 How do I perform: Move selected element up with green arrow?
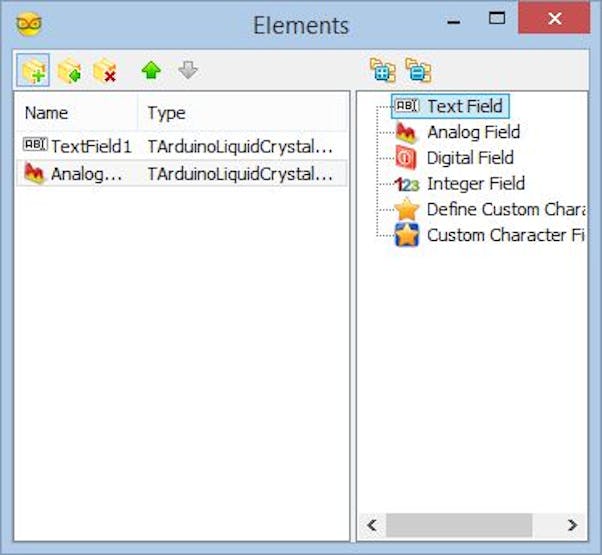[x=151, y=71]
